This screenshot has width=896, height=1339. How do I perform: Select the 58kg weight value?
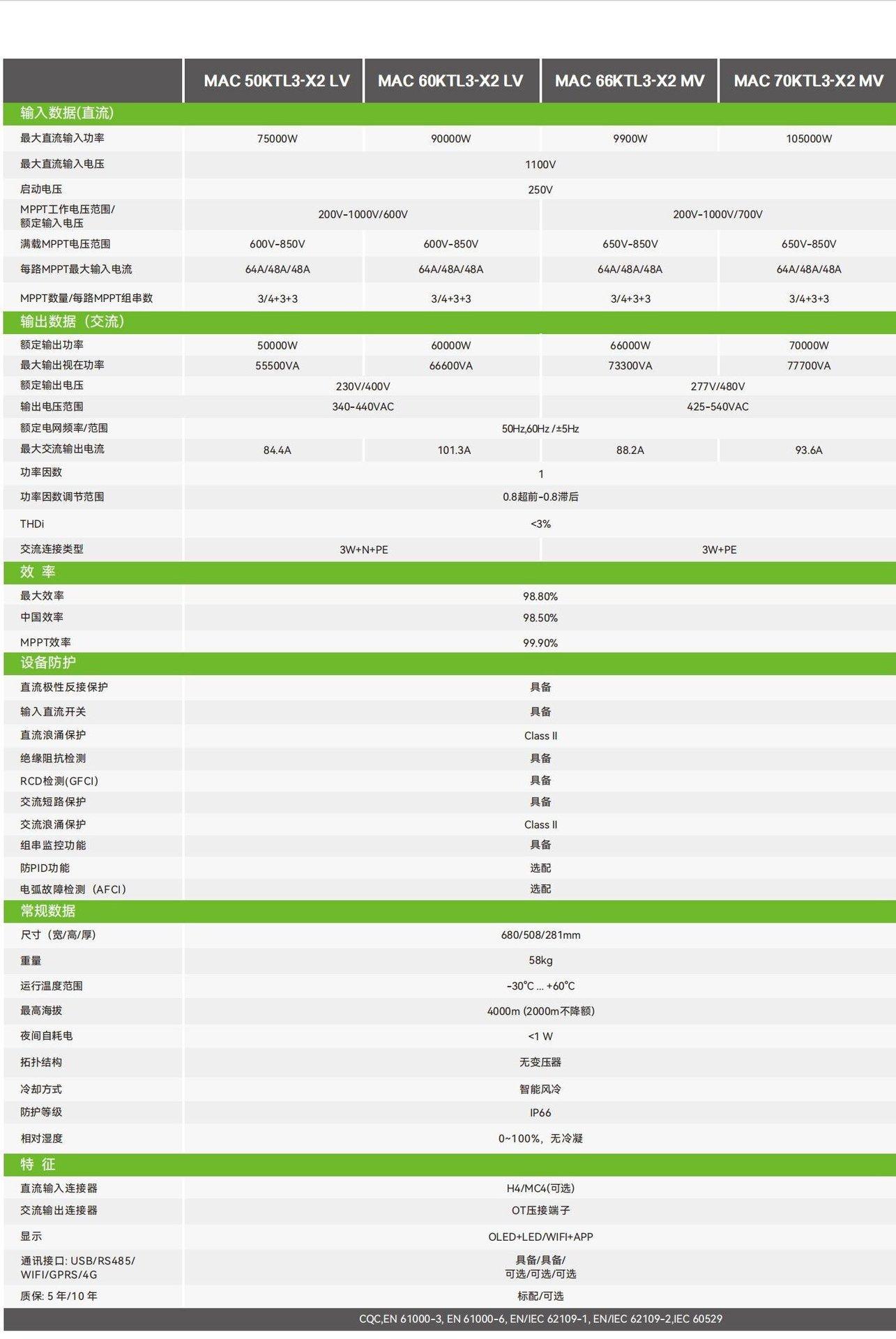point(540,960)
